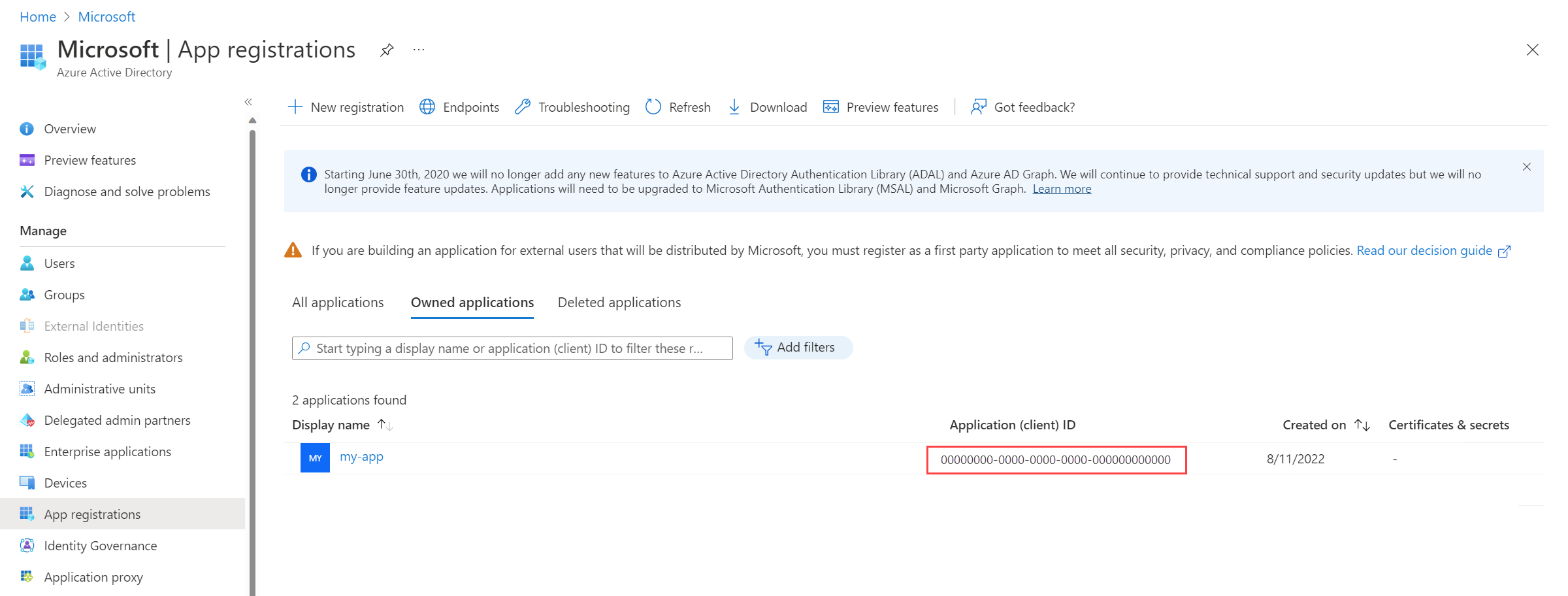Open the ellipsis more options menu

419,50
